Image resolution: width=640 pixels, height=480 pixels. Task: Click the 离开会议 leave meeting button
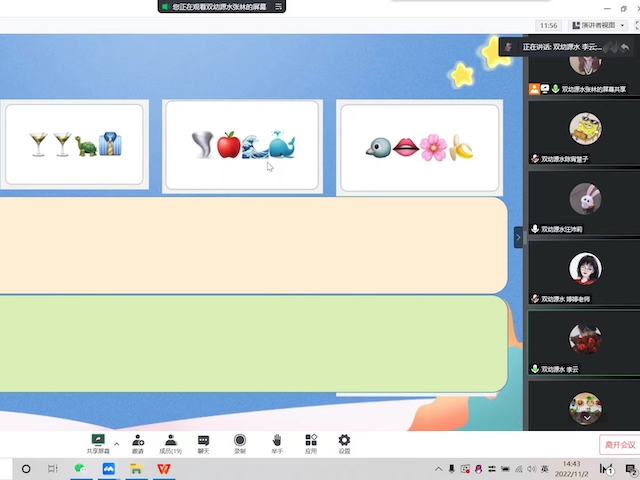620,444
